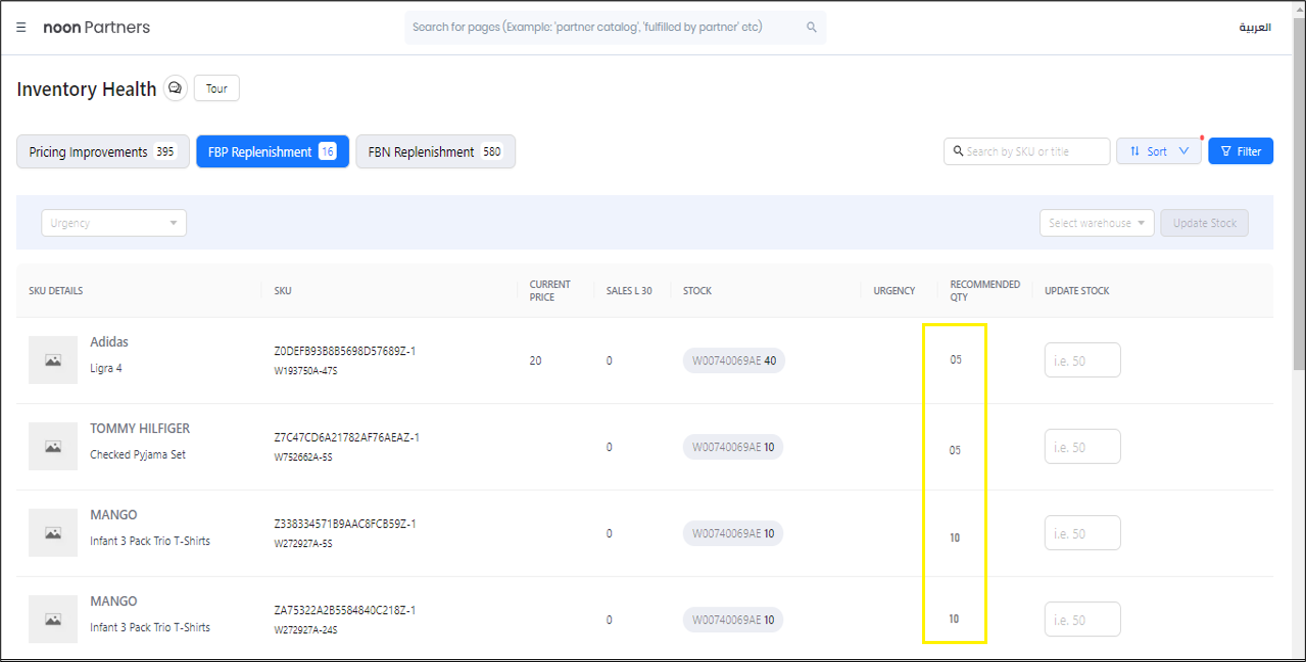Expand the Sort dropdown

[x=1158, y=151]
